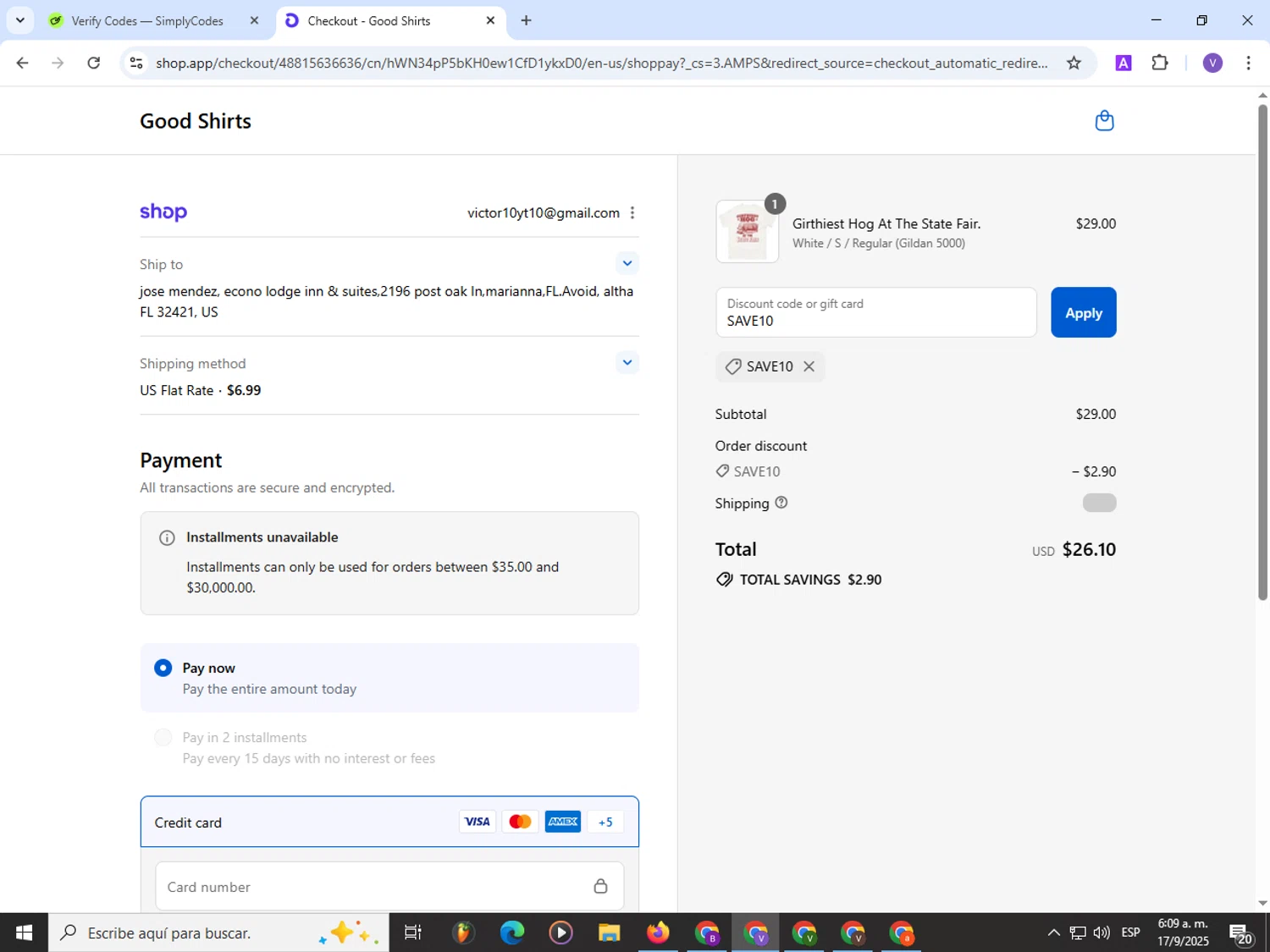
Task: Click the TOTAL SAVINGS $2.90 line
Action: coord(798,580)
